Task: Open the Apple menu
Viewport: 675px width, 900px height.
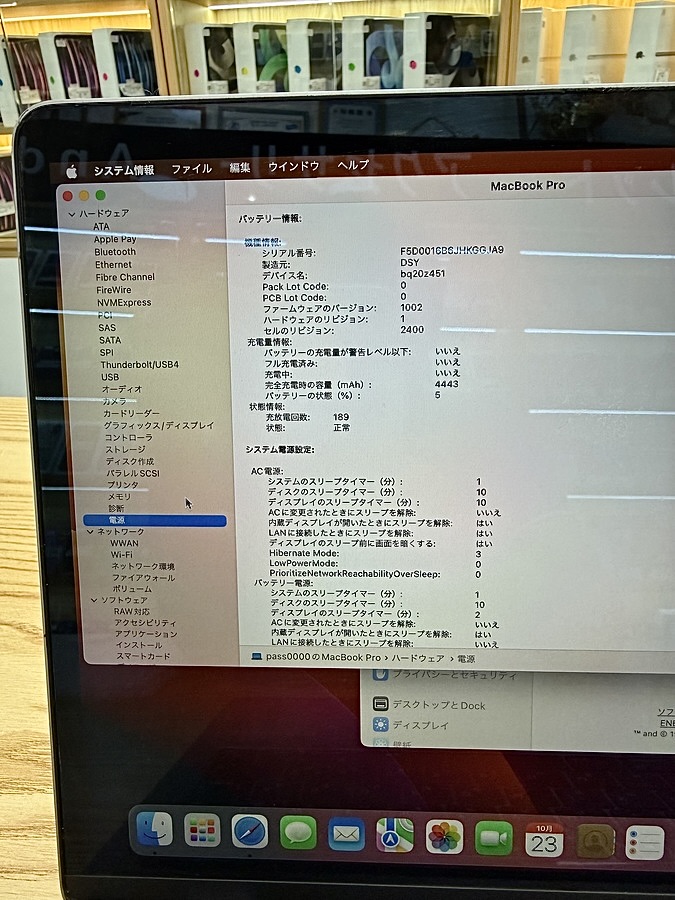Action: [72, 171]
